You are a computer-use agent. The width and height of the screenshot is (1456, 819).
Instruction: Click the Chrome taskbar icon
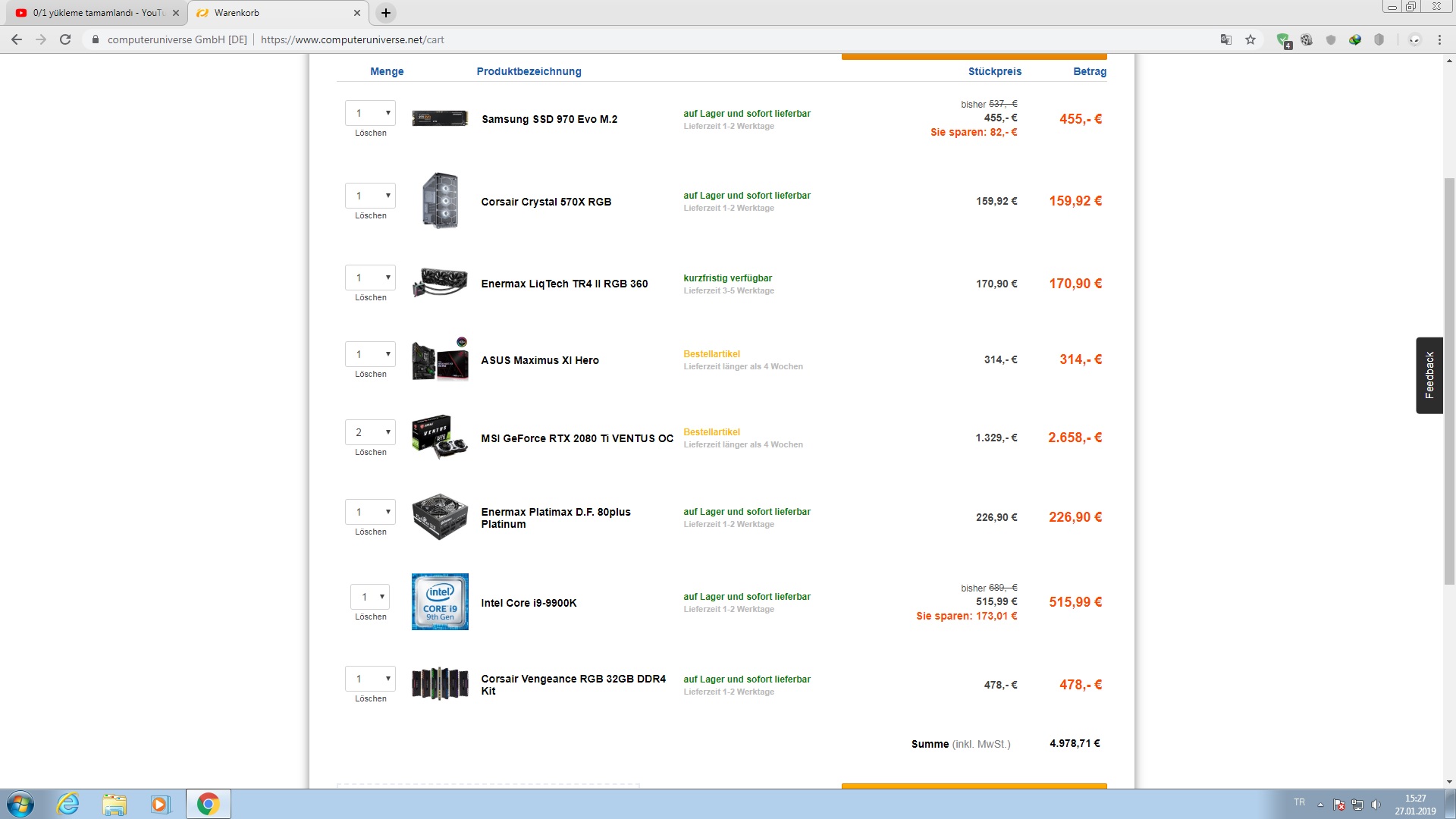pyautogui.click(x=209, y=804)
